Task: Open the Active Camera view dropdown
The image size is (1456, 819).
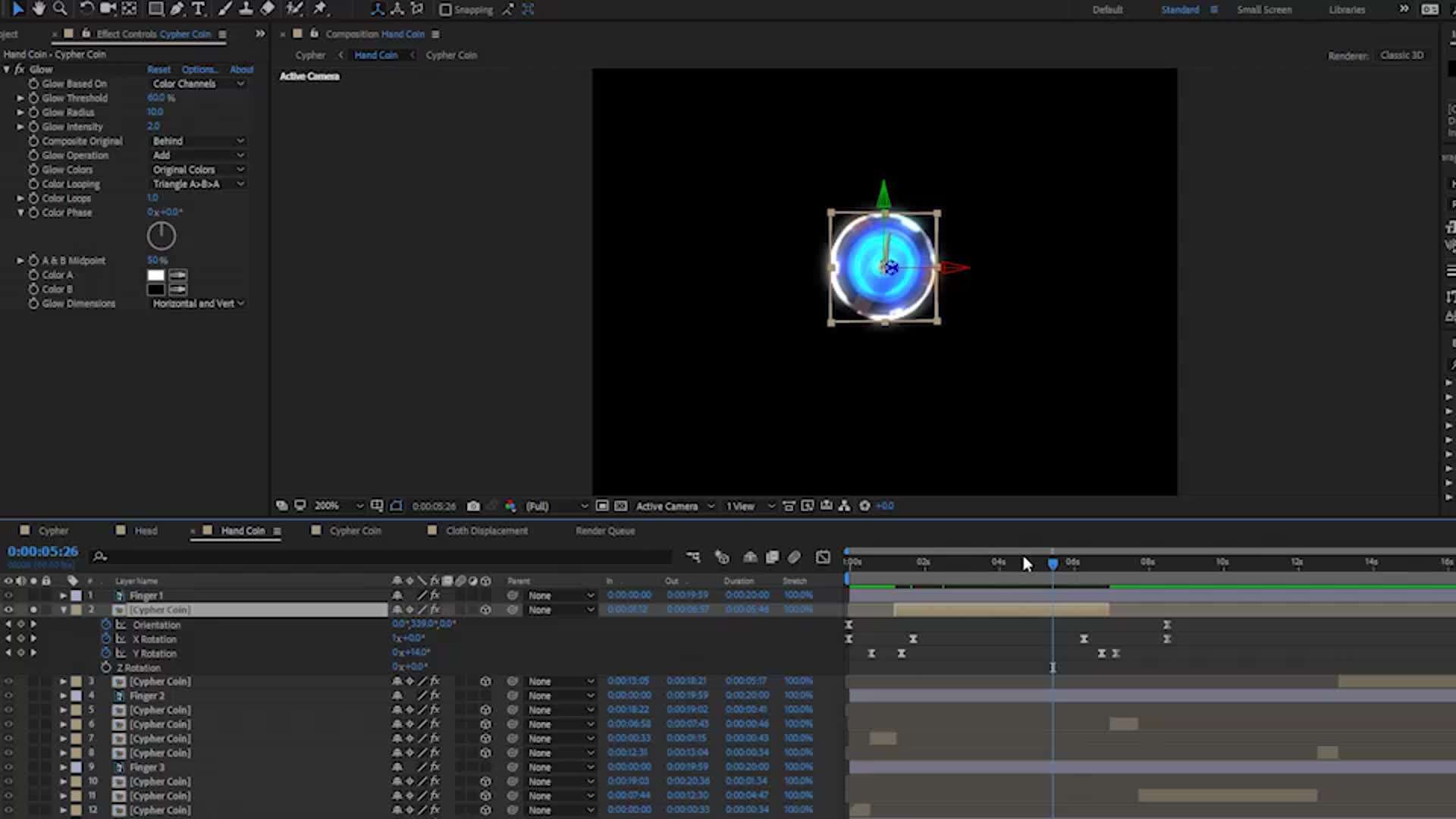Action: pos(675,506)
